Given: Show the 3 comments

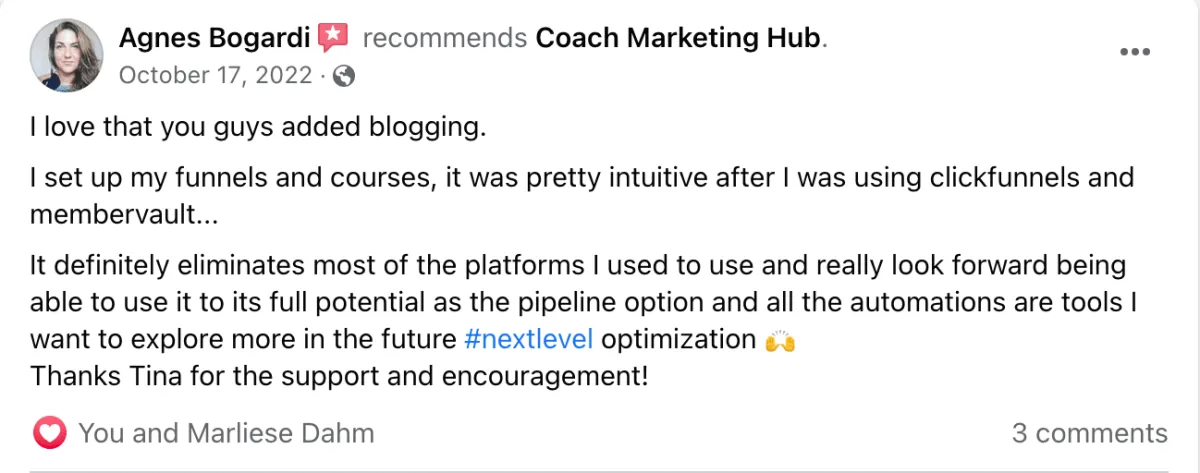Looking at the screenshot, I should click(x=1089, y=433).
